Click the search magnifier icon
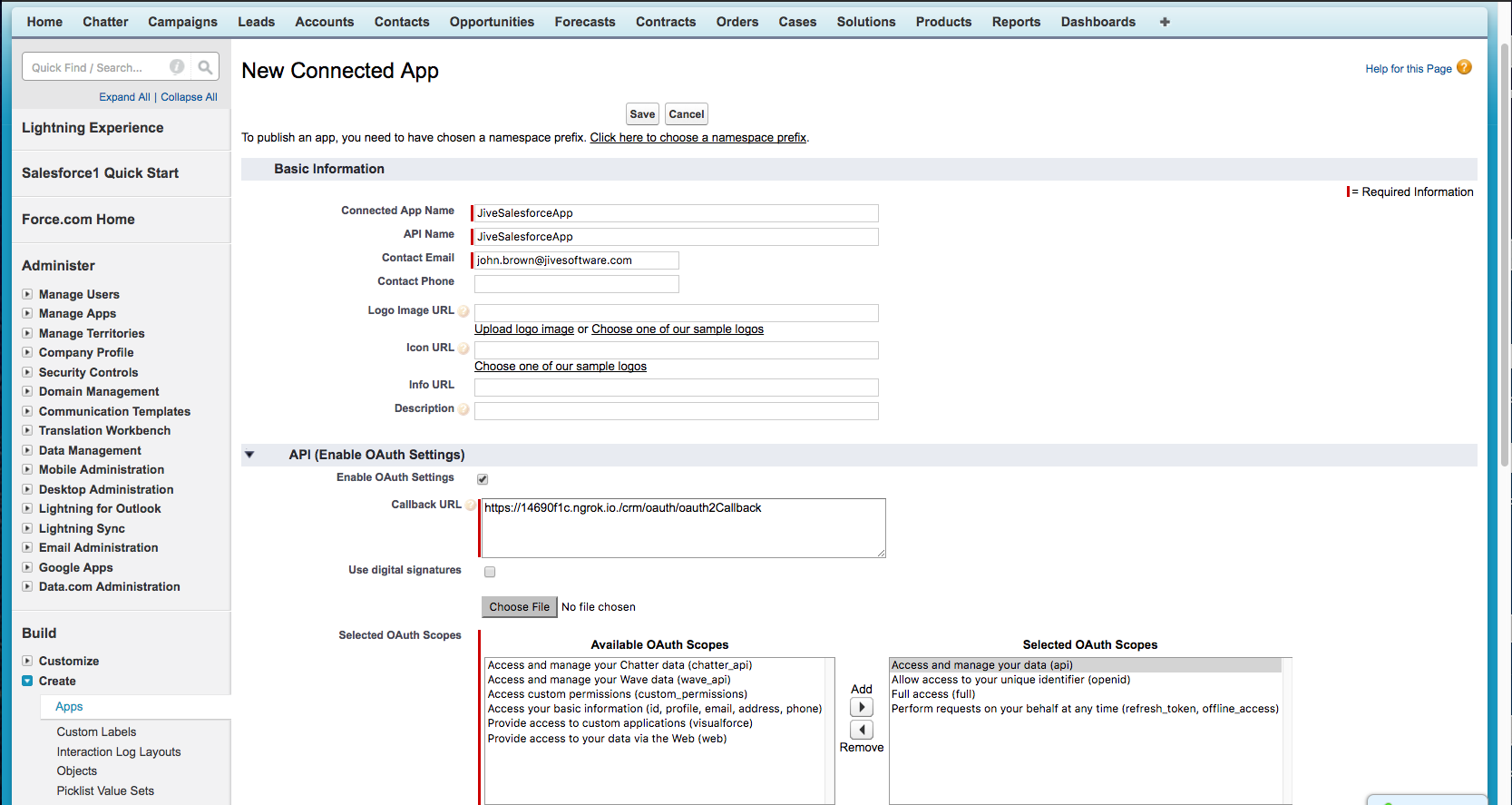 (x=205, y=67)
